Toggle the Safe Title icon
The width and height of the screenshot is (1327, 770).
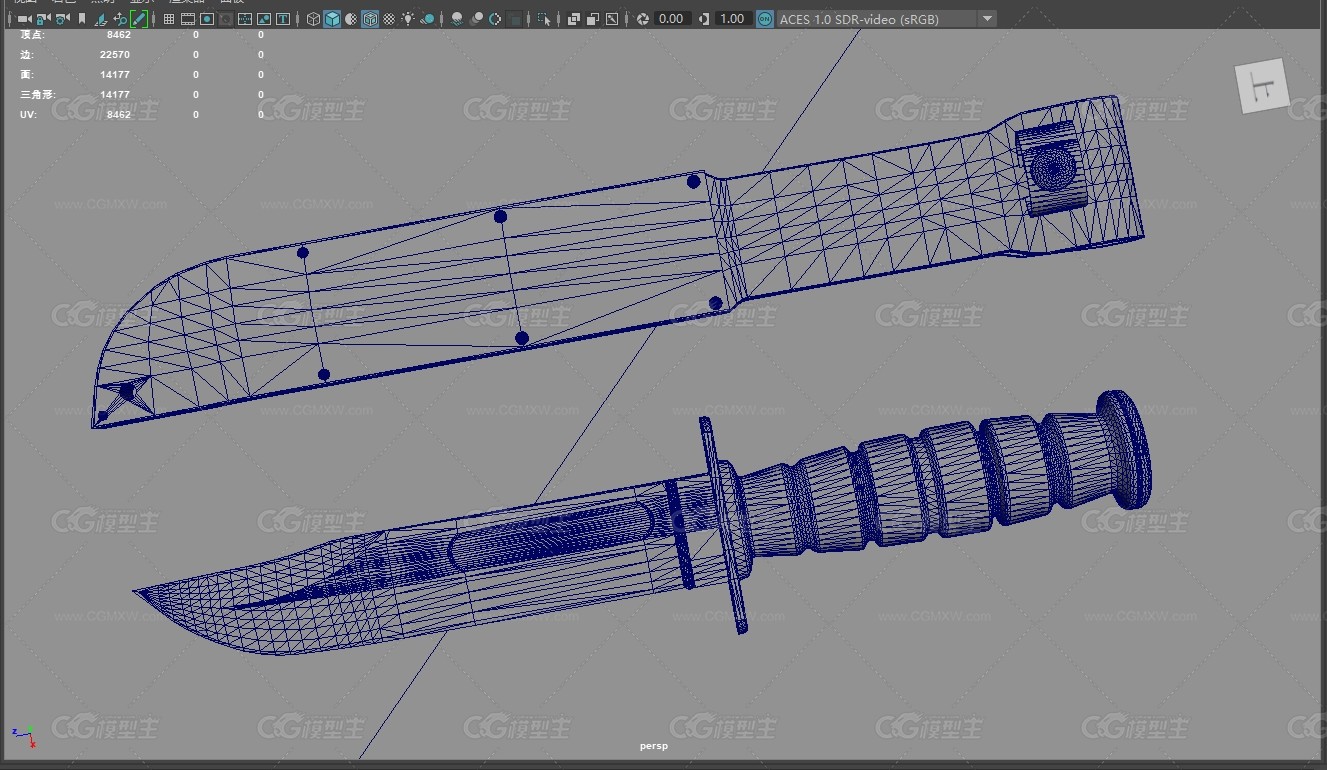[283, 18]
